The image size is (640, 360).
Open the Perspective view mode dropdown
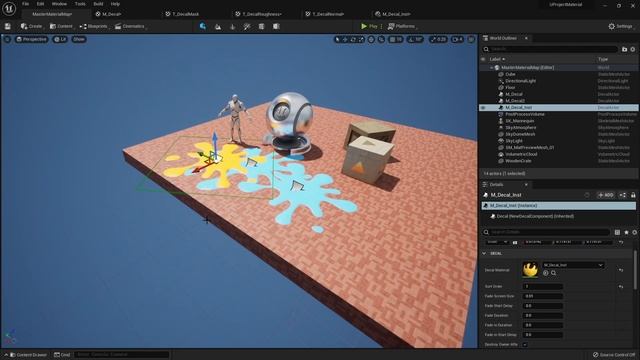point(31,39)
